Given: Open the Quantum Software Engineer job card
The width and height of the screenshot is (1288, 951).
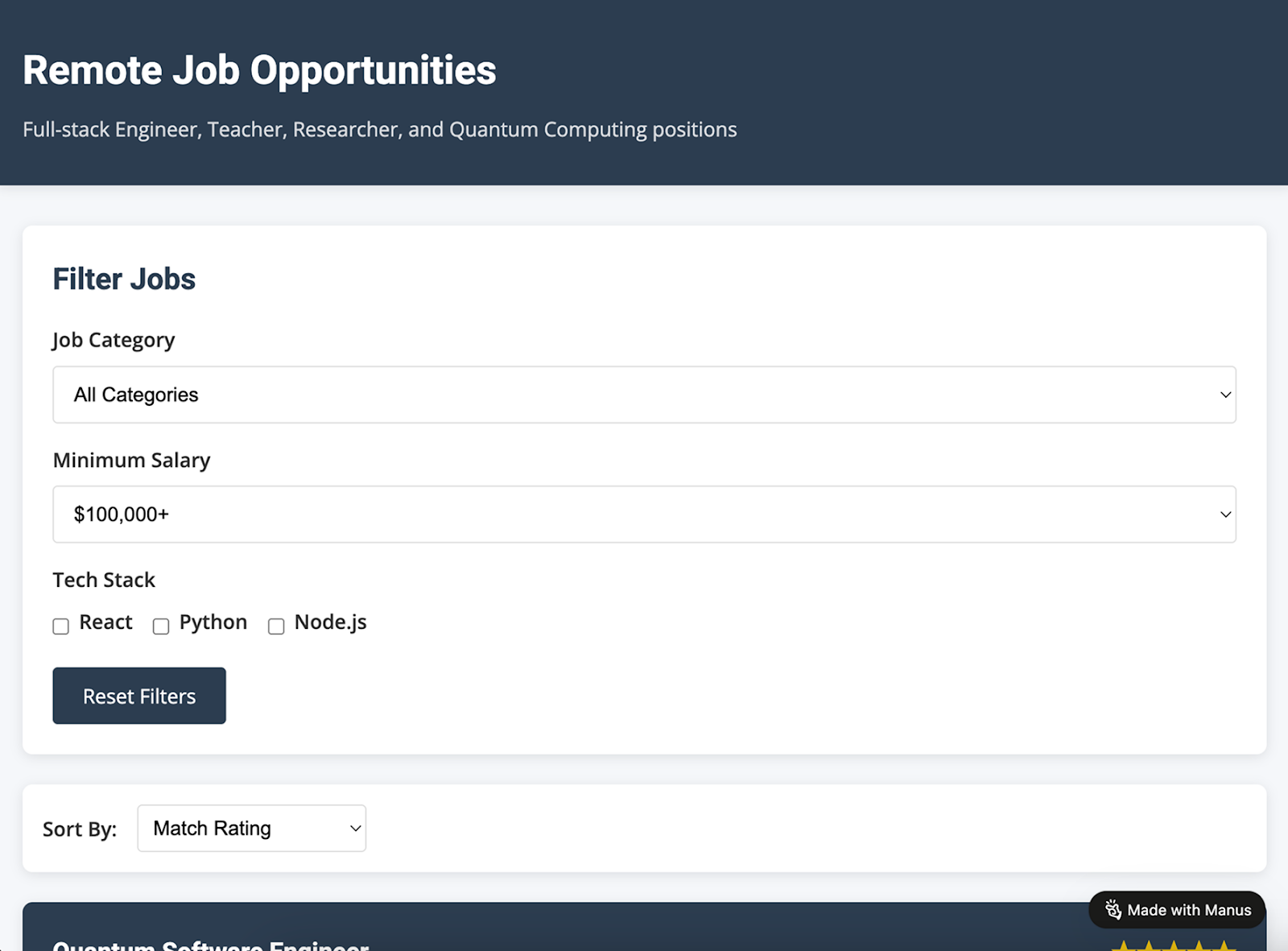Looking at the screenshot, I should point(644,928).
